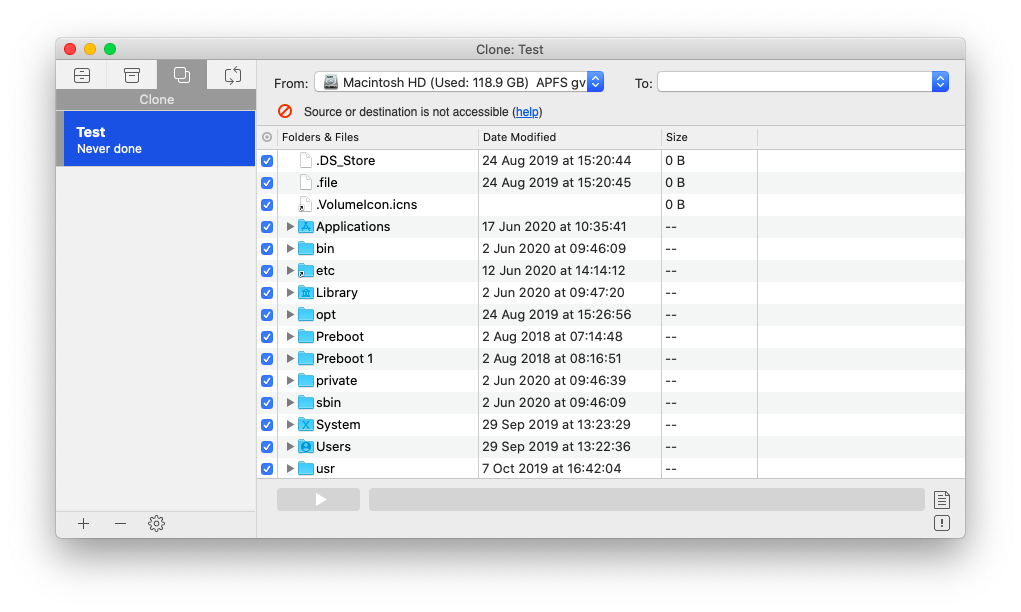Viewport: 1021px width, 612px height.
Task: Click the not-accessible warning icon
Action: pos(285,111)
